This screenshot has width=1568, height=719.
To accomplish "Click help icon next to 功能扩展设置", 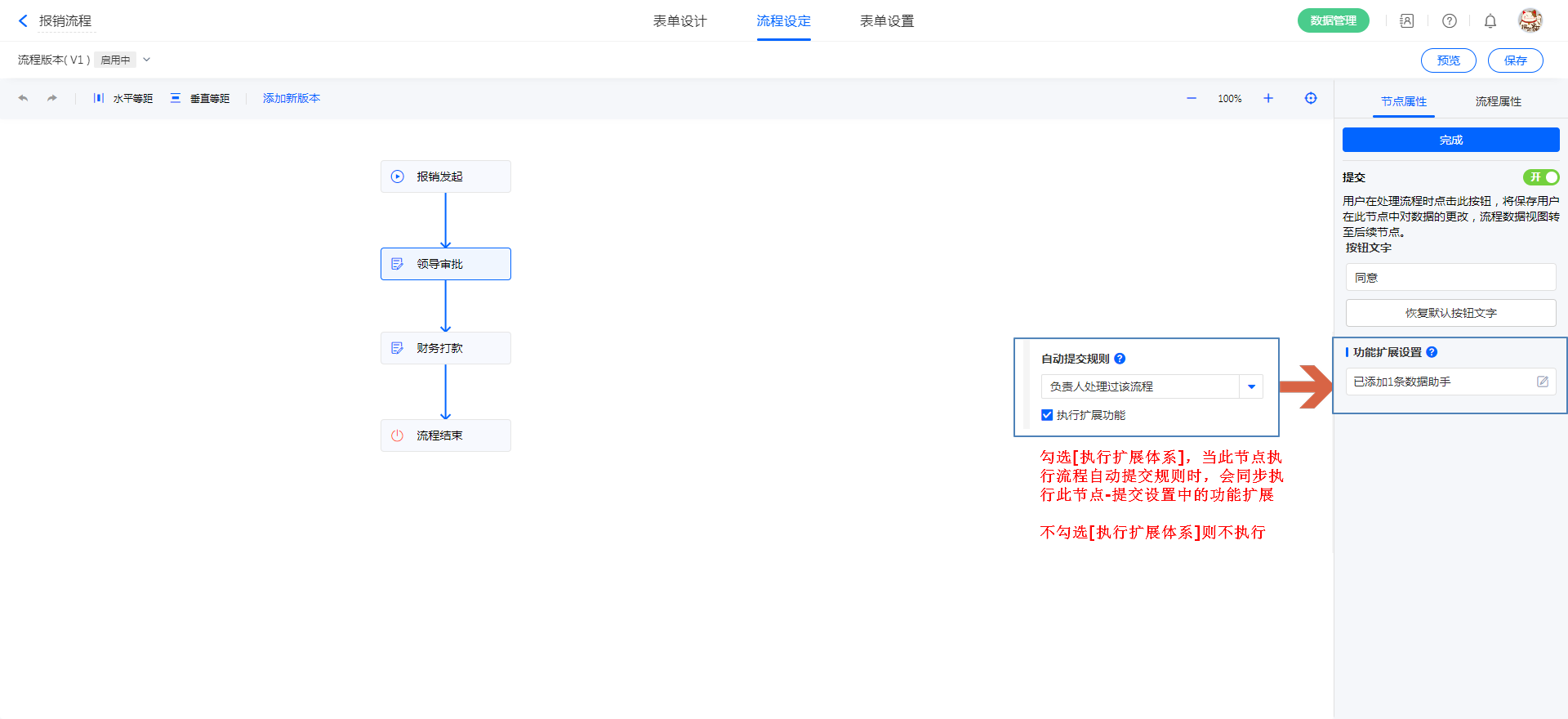I will coord(1432,352).
